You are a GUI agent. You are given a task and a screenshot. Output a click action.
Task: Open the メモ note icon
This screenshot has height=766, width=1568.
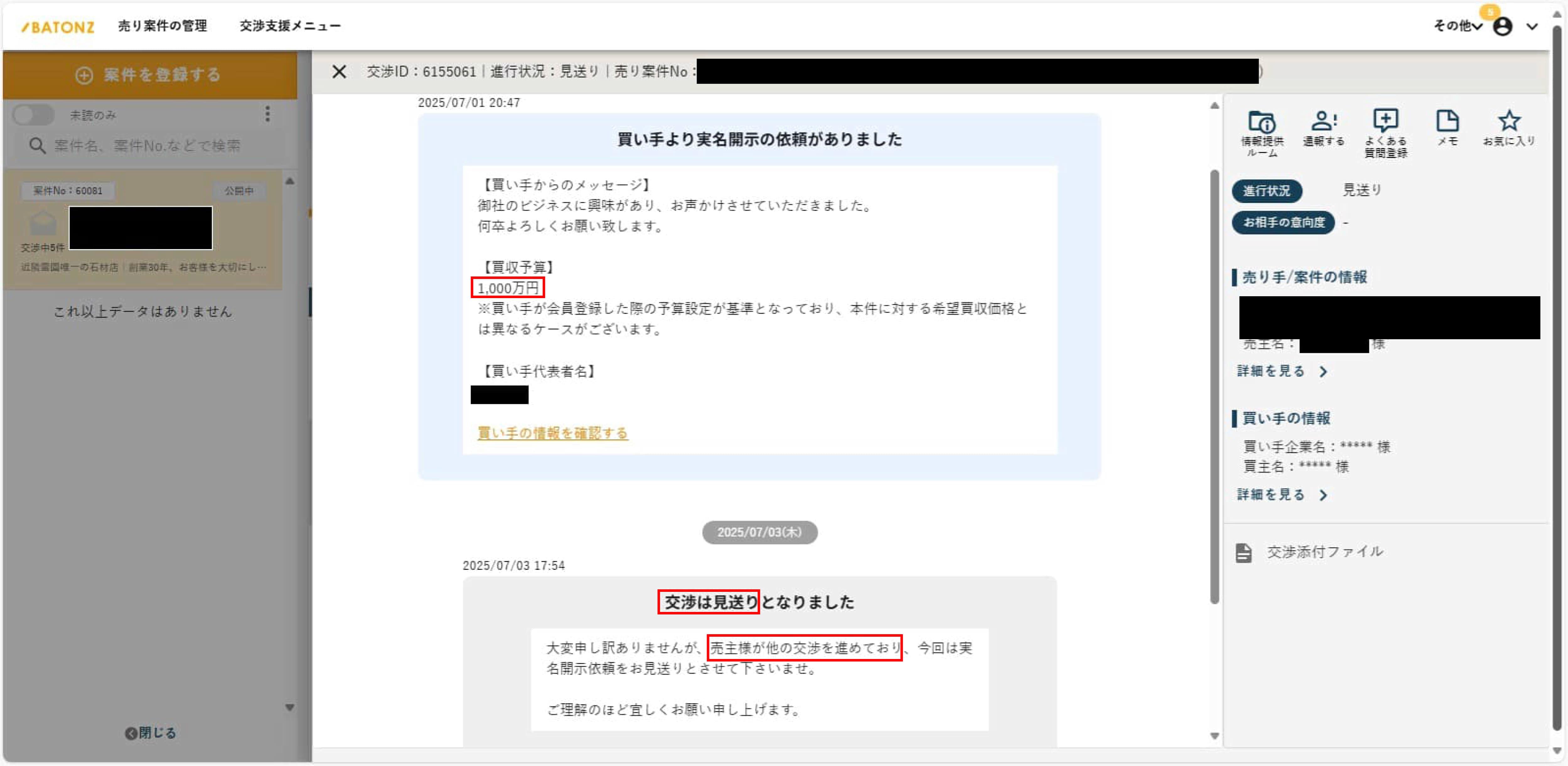pyautogui.click(x=1447, y=128)
